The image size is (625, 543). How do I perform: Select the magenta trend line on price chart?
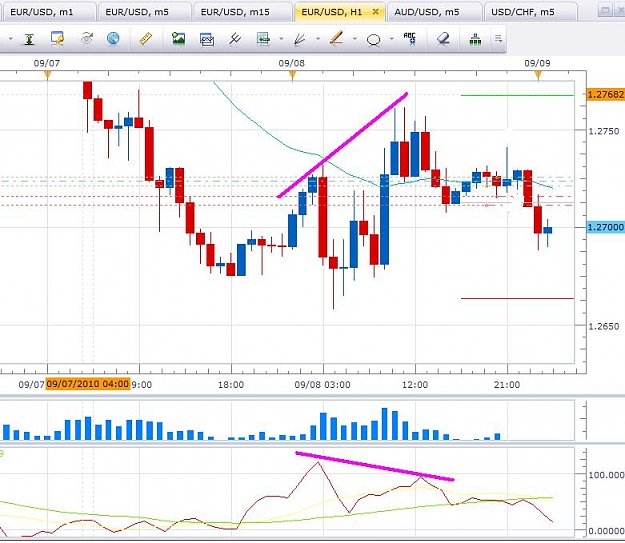pos(343,145)
